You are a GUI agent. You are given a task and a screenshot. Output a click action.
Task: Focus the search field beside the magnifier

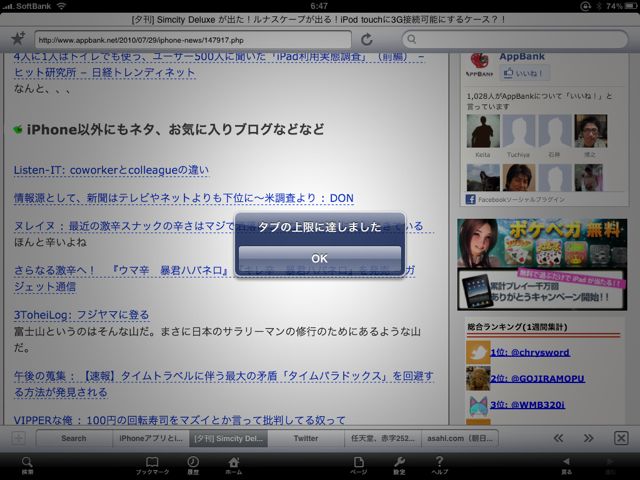[515, 40]
